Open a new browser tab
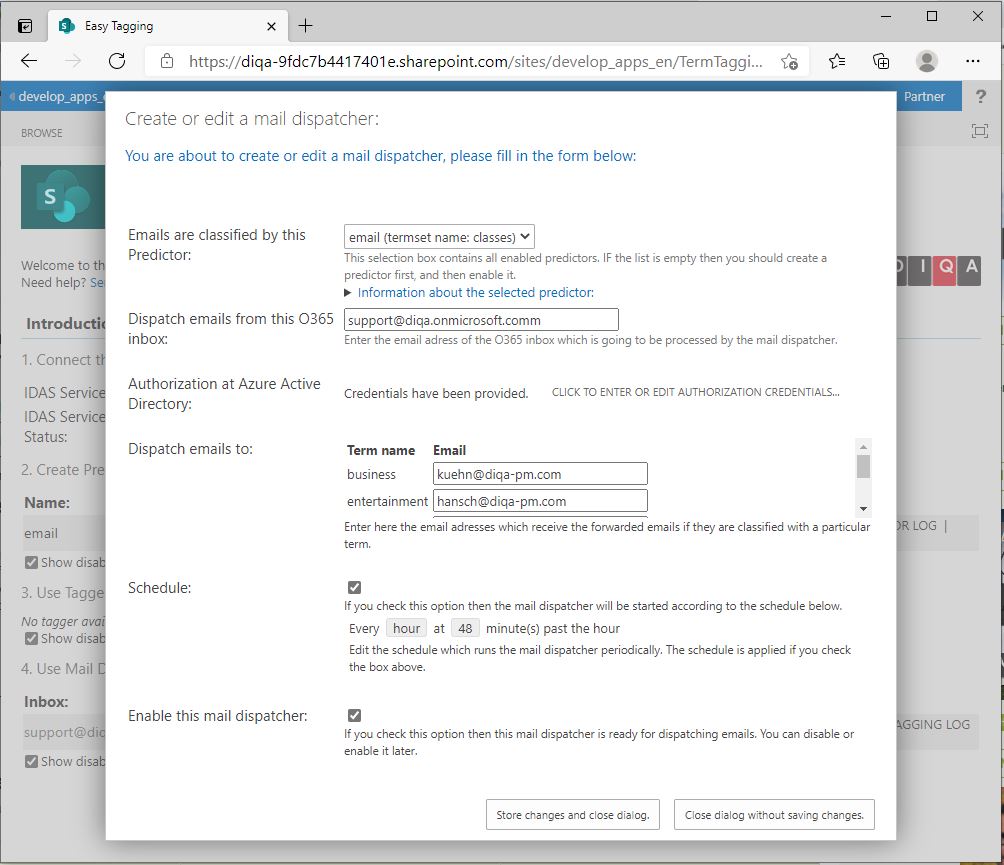Viewport: 1004px width, 865px height. pos(306,25)
